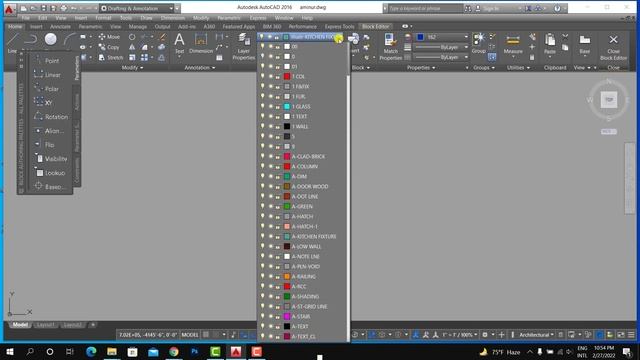The image size is (640, 360).
Task: Click the Move tool in Modify panel
Action: [x=109, y=37]
